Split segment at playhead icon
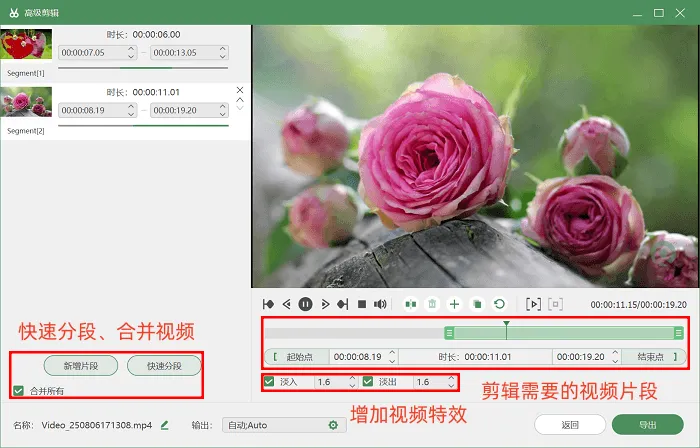The width and height of the screenshot is (700, 448). point(411,304)
